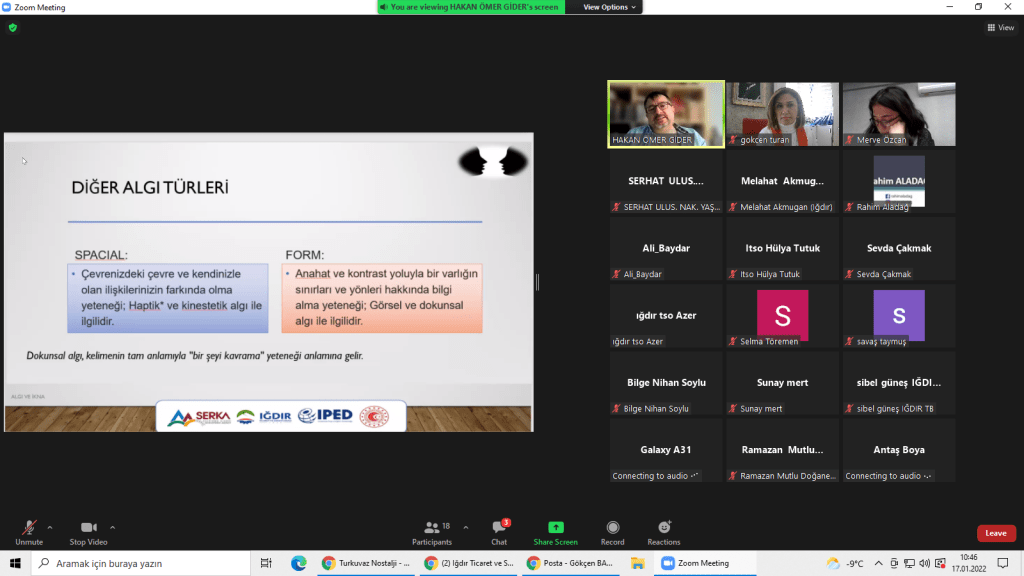
Task: Change layout using the View button
Action: (1000, 28)
